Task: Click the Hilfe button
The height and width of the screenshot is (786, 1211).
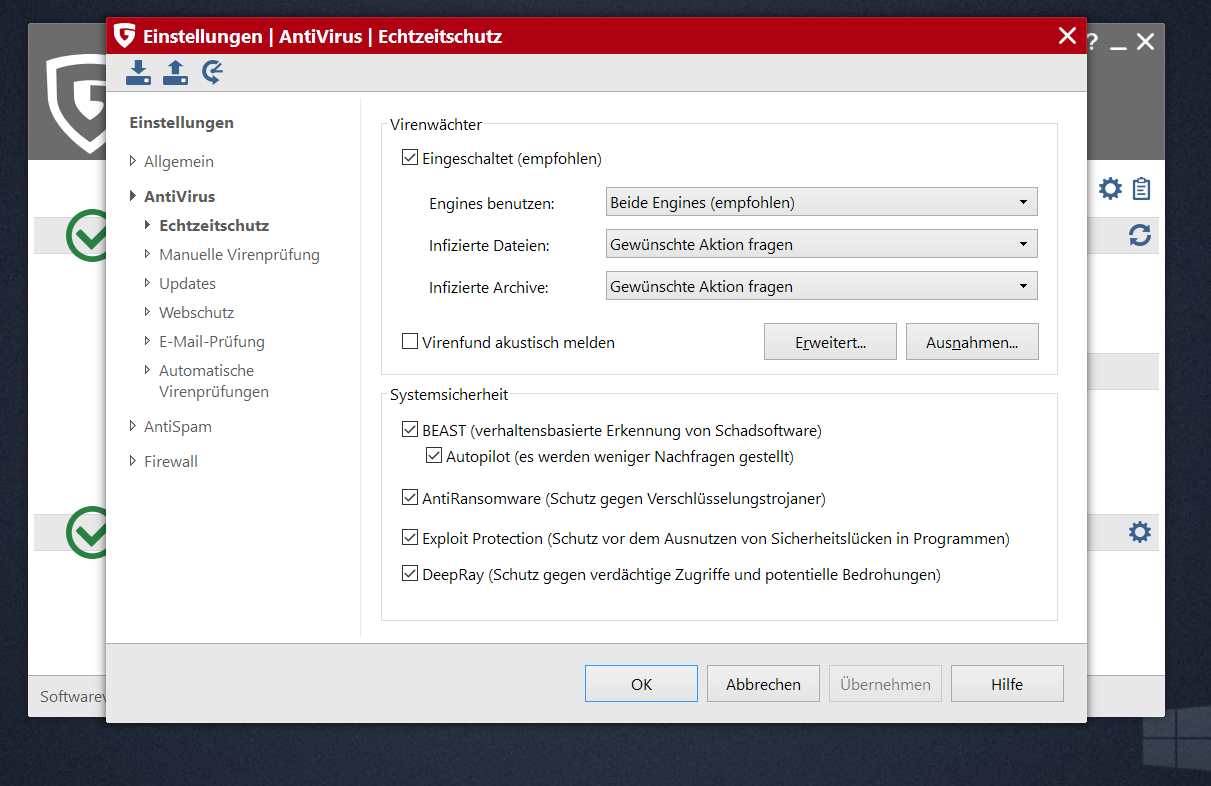Action: [1007, 684]
